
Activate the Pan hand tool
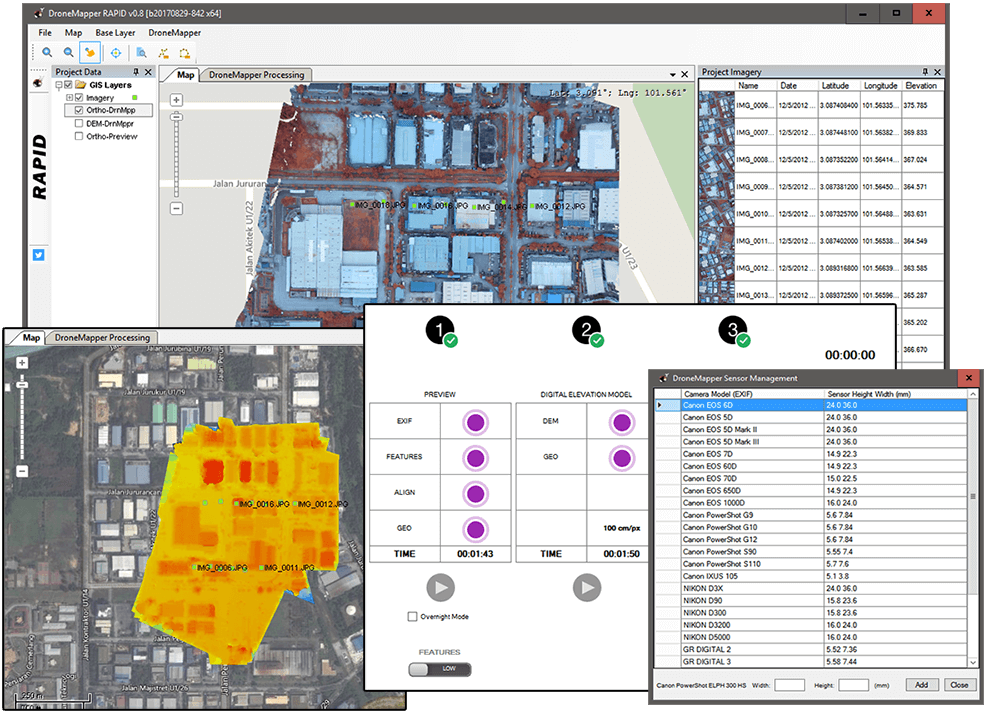(x=89, y=52)
